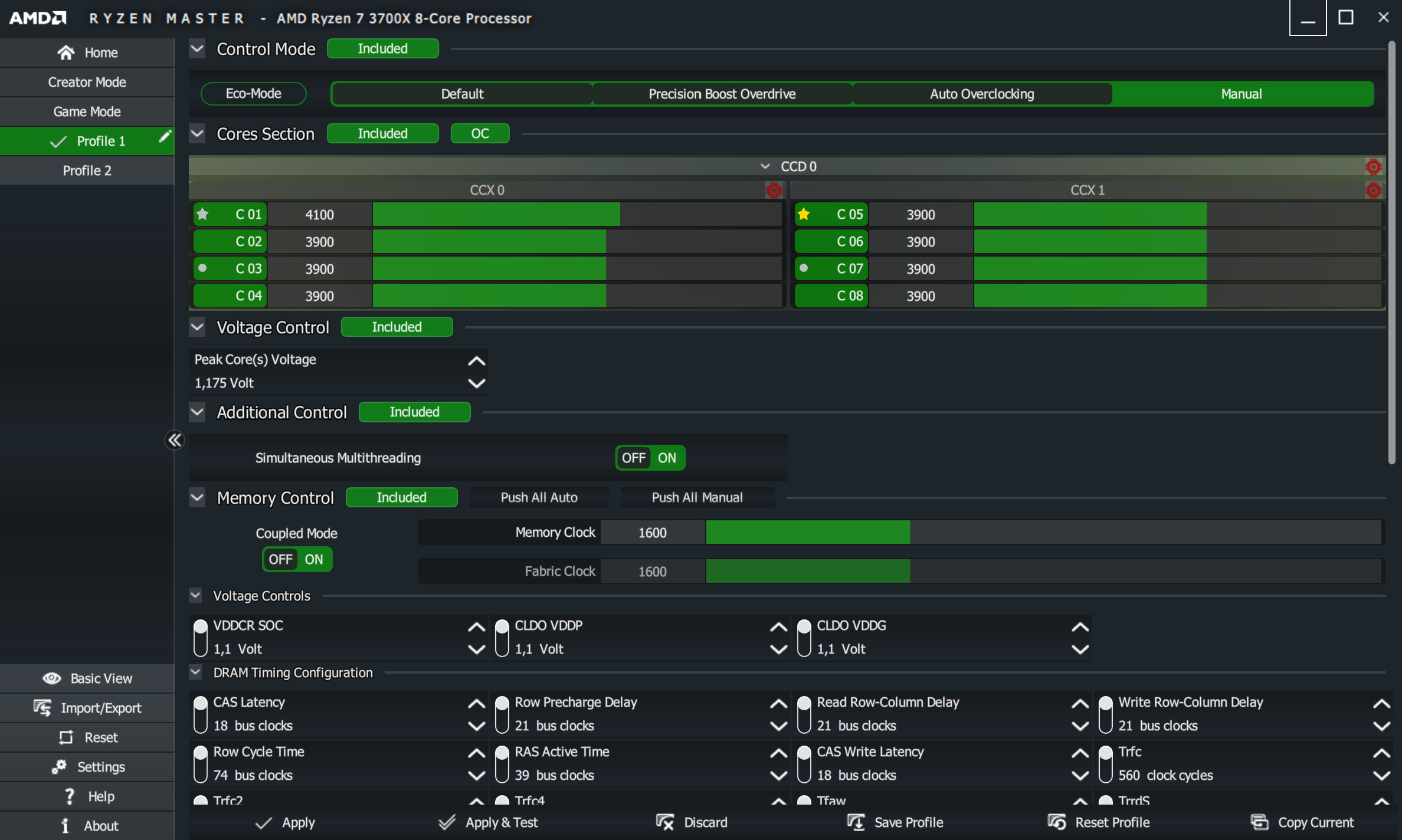Click the gold star on core C 05
This screenshot has width=1402, height=840.
pos(804,214)
